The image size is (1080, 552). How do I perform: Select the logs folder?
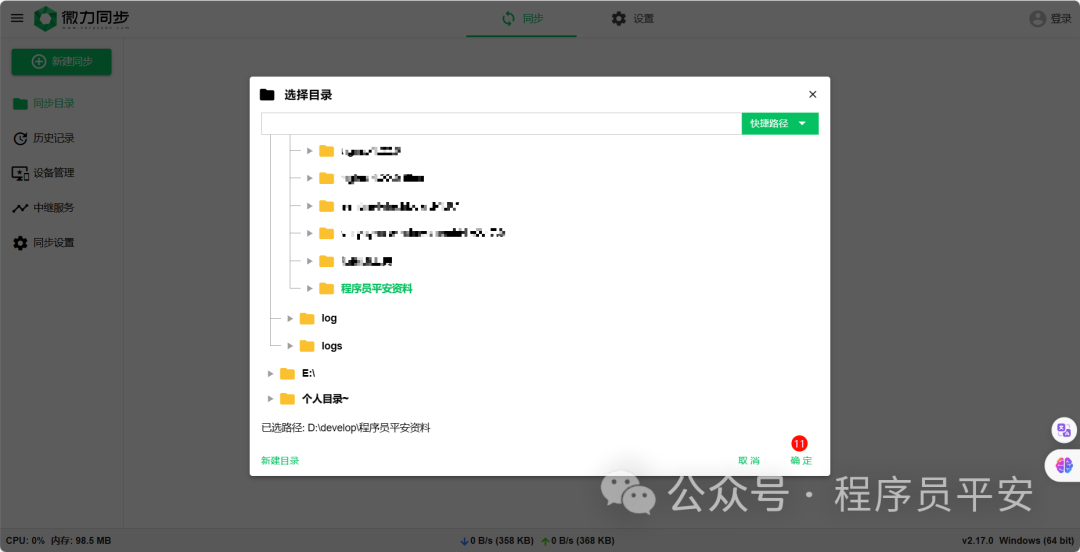tap(332, 346)
